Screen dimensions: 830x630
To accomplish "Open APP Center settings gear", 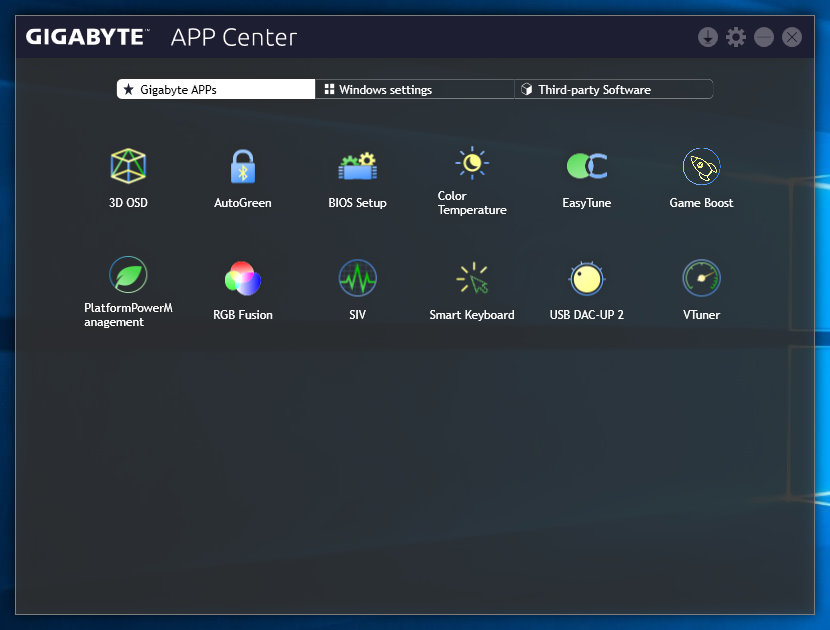I will (736, 37).
